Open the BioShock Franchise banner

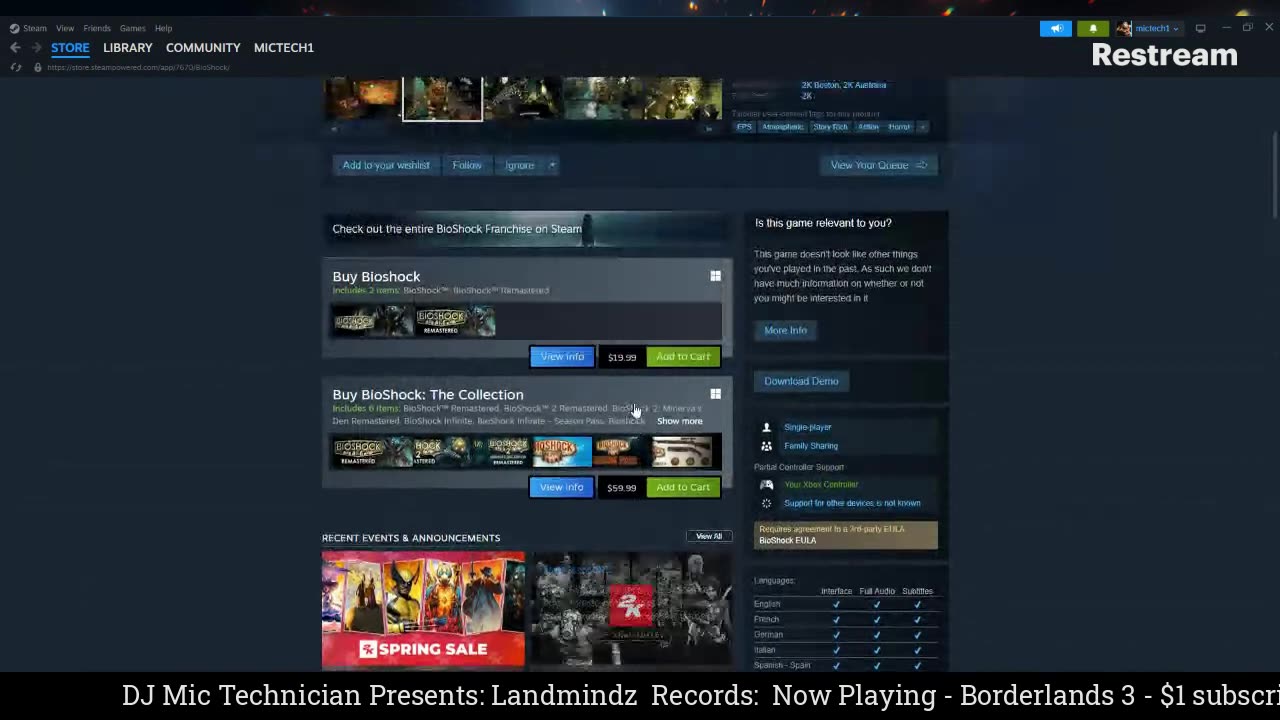(527, 229)
